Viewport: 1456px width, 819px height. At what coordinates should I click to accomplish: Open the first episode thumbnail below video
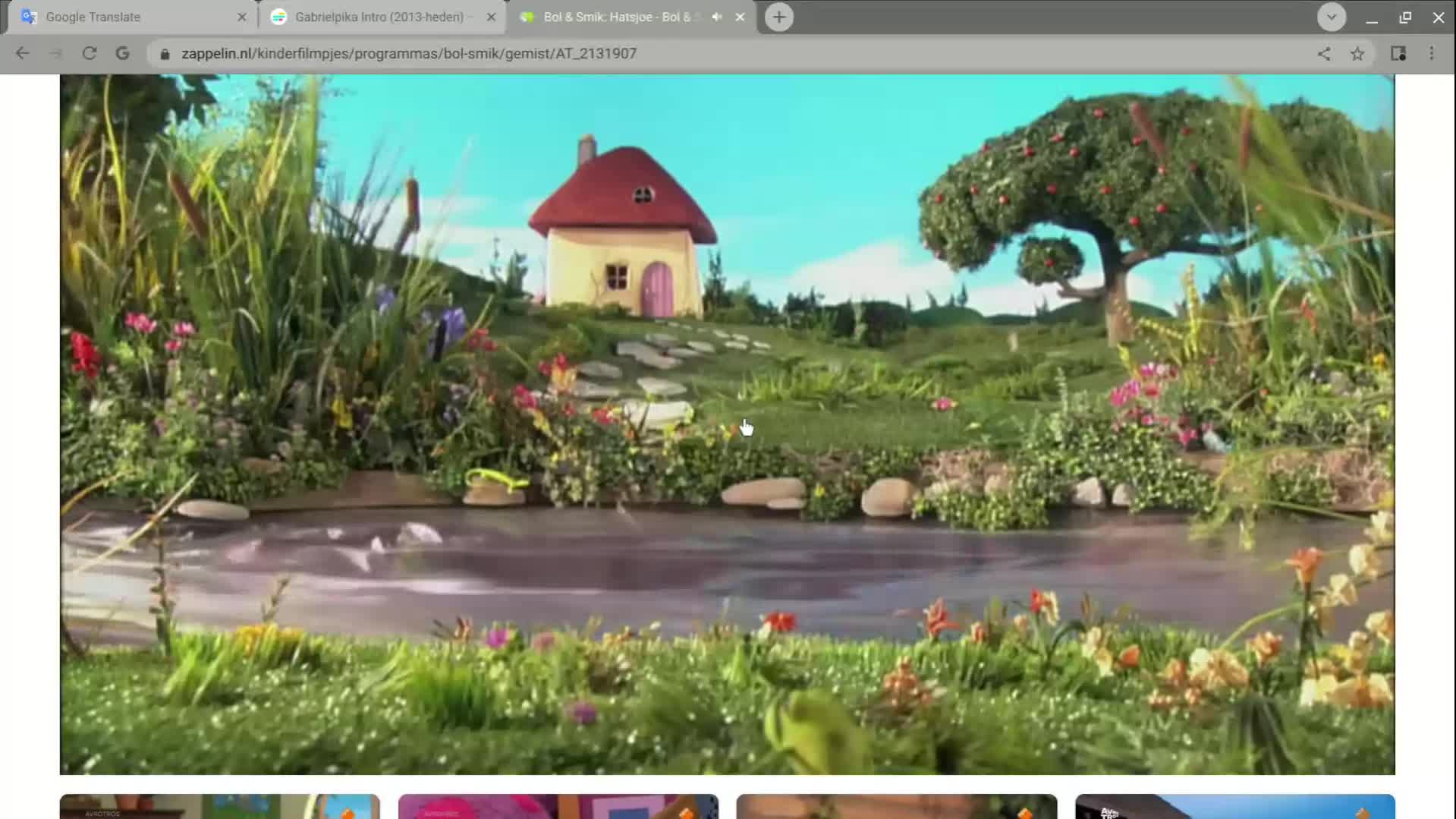pos(219,806)
